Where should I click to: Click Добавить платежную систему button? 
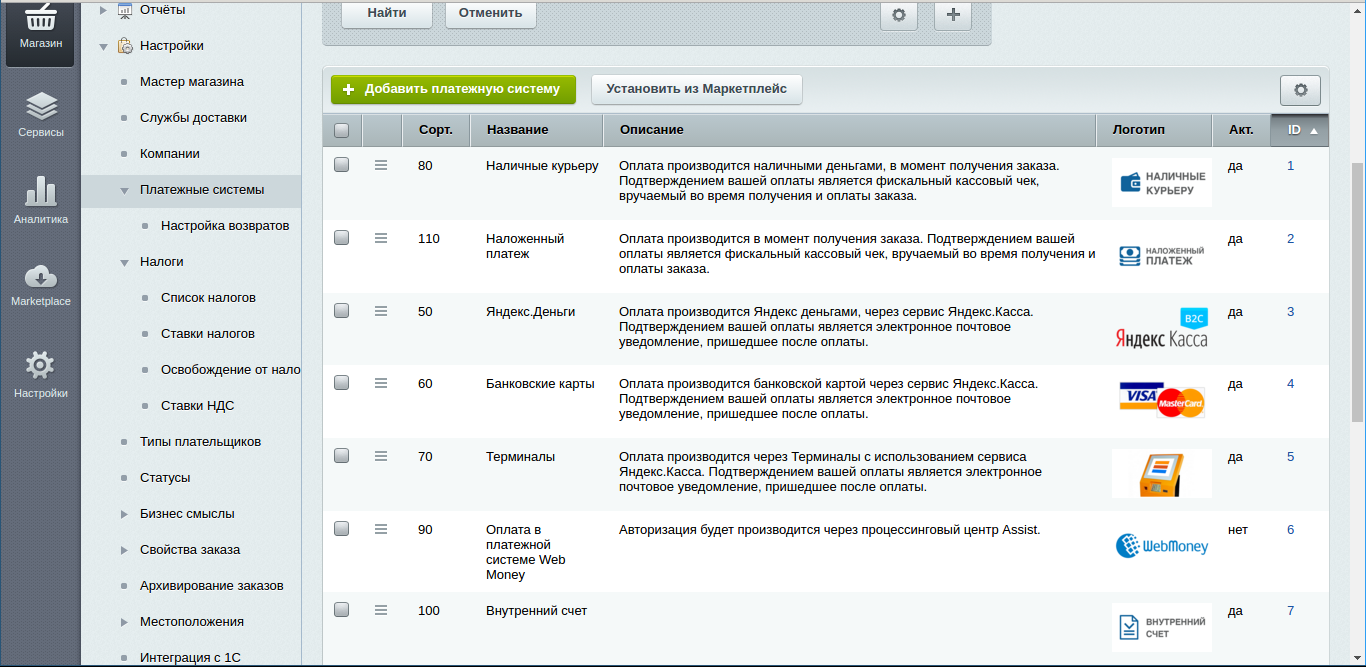[x=453, y=89]
